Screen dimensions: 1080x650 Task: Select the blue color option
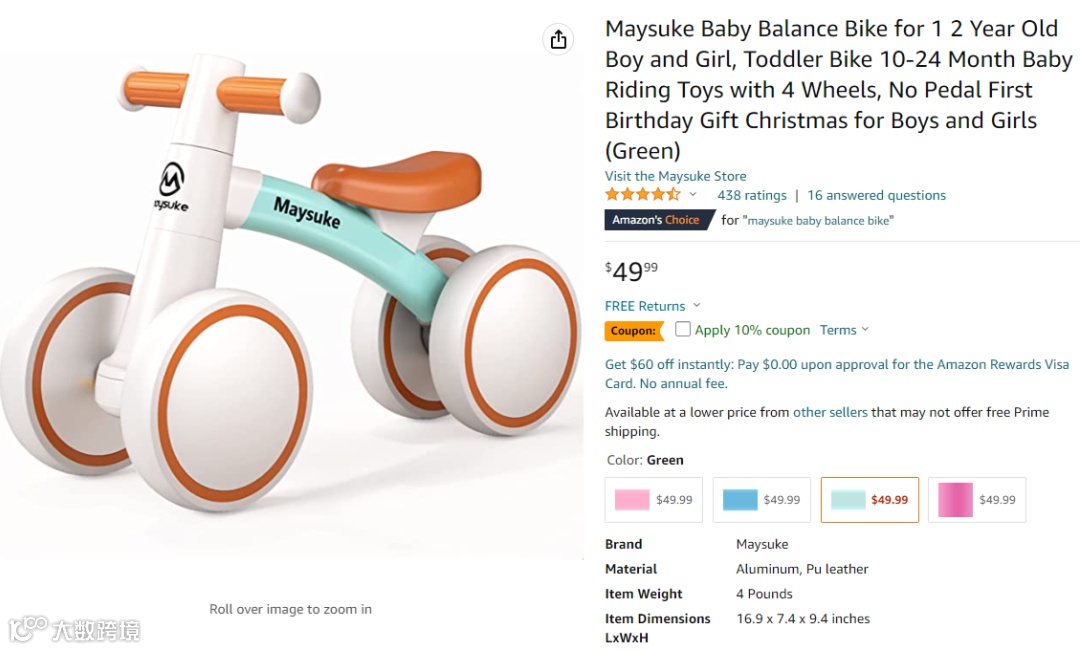click(x=761, y=500)
